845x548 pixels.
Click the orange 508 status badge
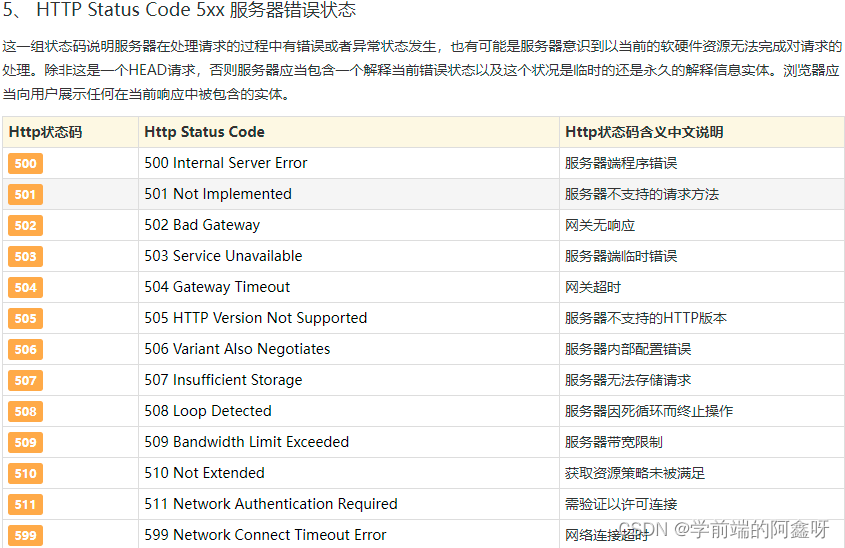tap(25, 411)
